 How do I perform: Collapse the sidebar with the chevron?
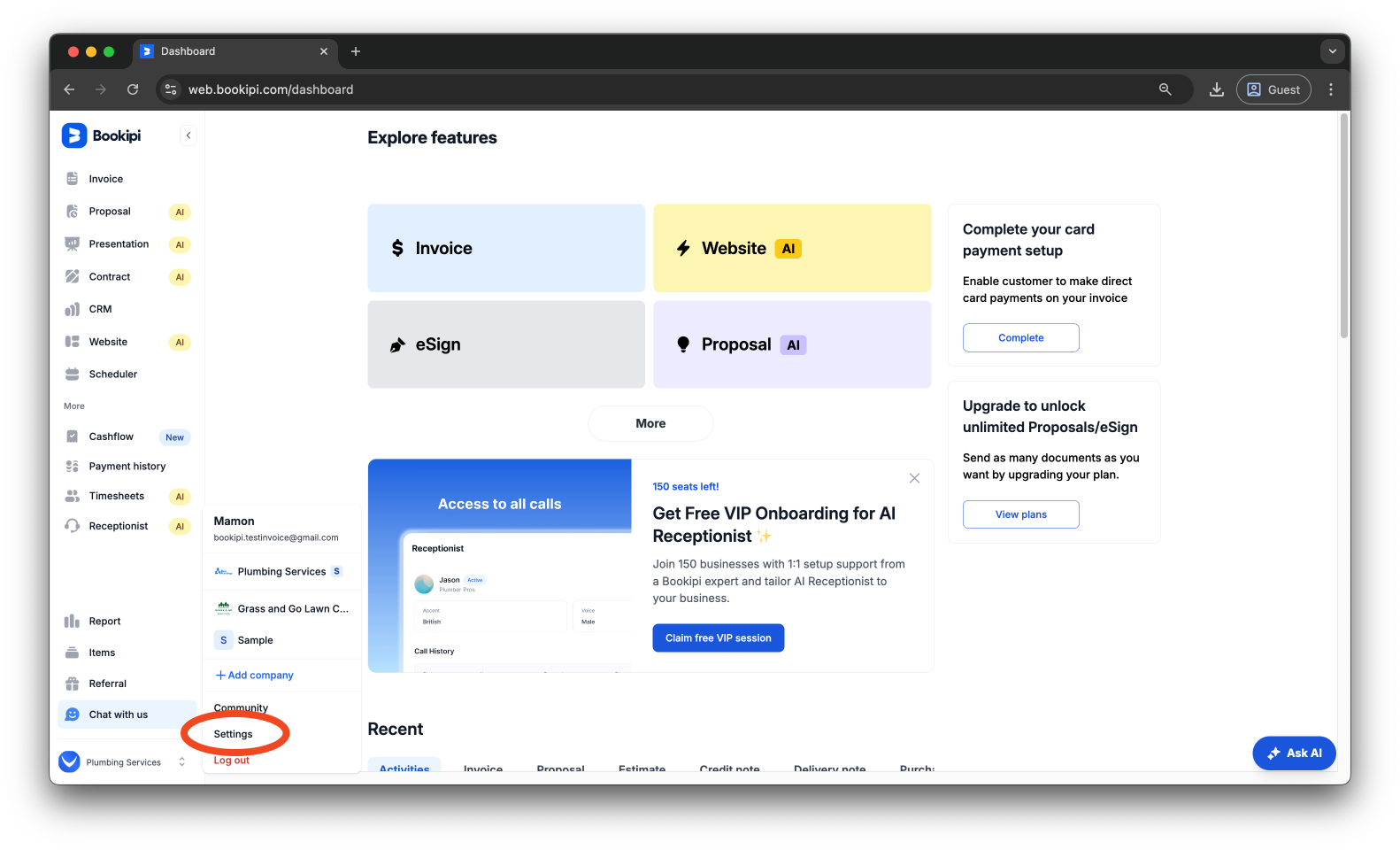click(x=188, y=135)
